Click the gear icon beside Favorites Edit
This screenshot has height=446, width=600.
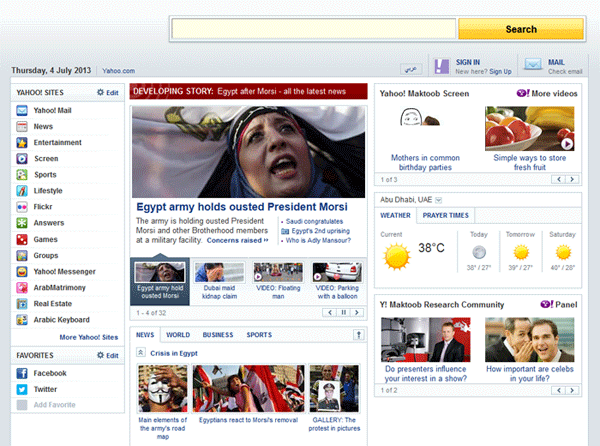pos(100,355)
